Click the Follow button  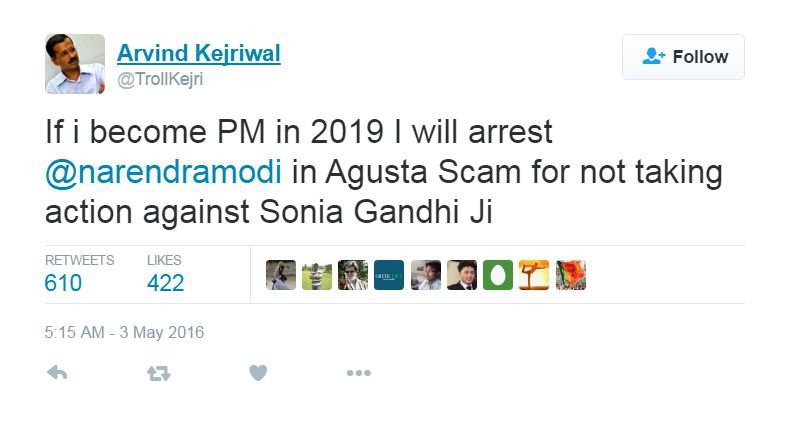tap(683, 57)
